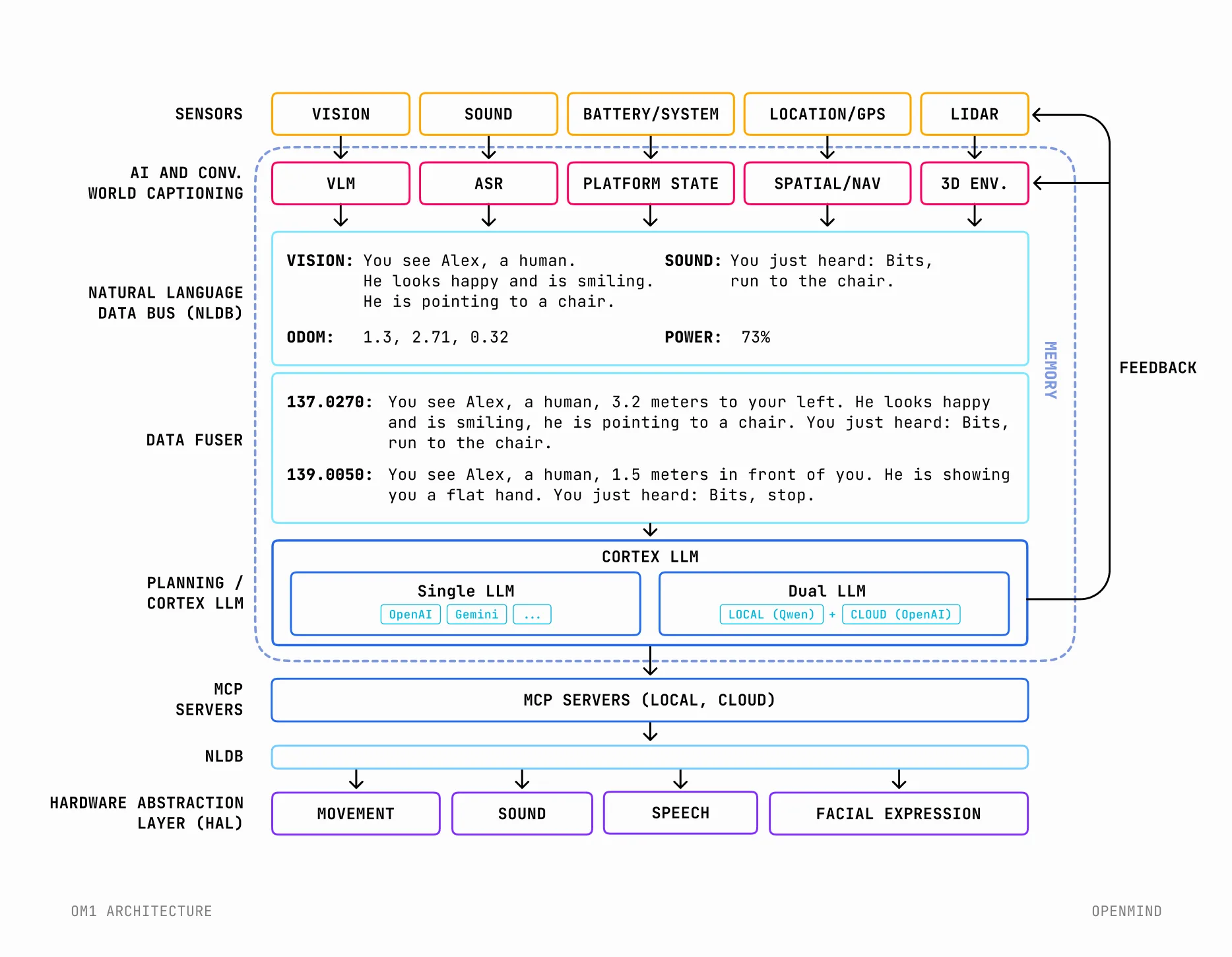1232x957 pixels.
Task: Click the NATURAL LANGUAGE DATA BUS (NLDB) label
Action: click(x=166, y=303)
